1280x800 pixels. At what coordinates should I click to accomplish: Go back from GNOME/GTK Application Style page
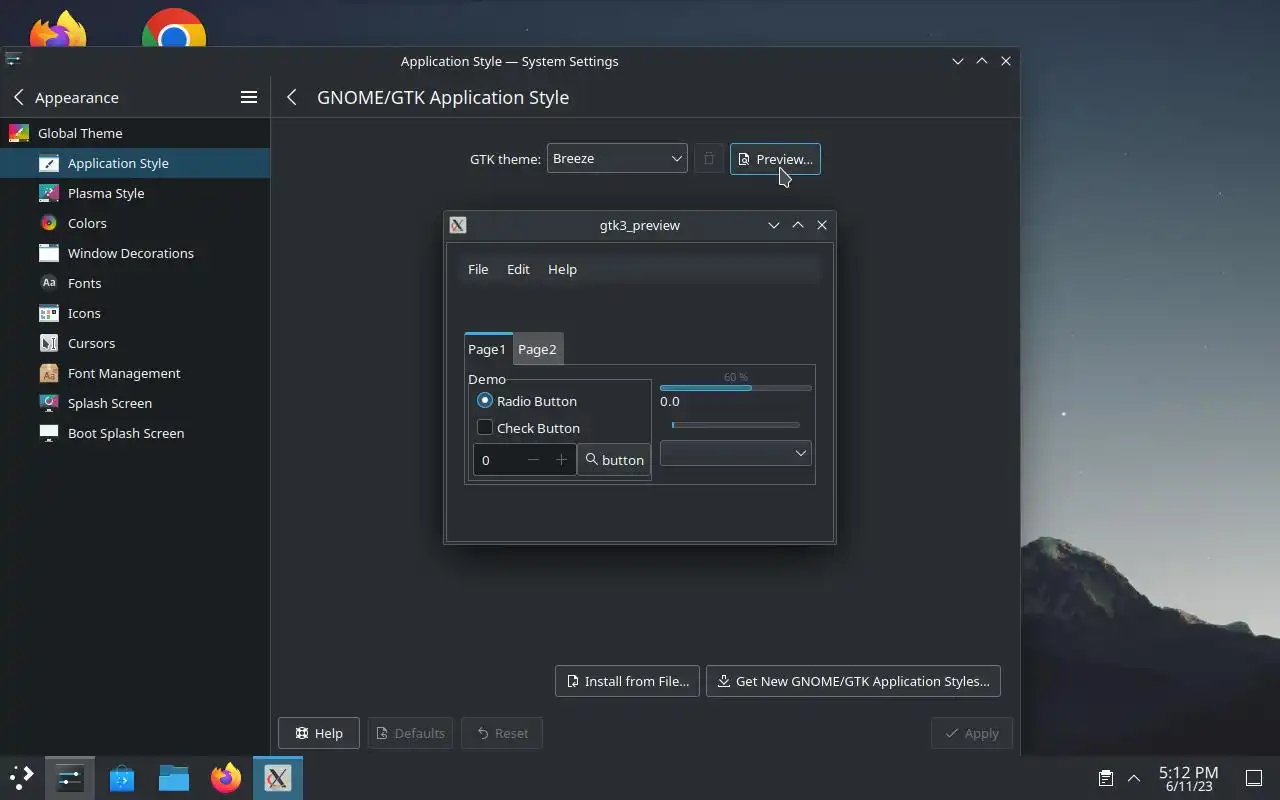click(292, 97)
